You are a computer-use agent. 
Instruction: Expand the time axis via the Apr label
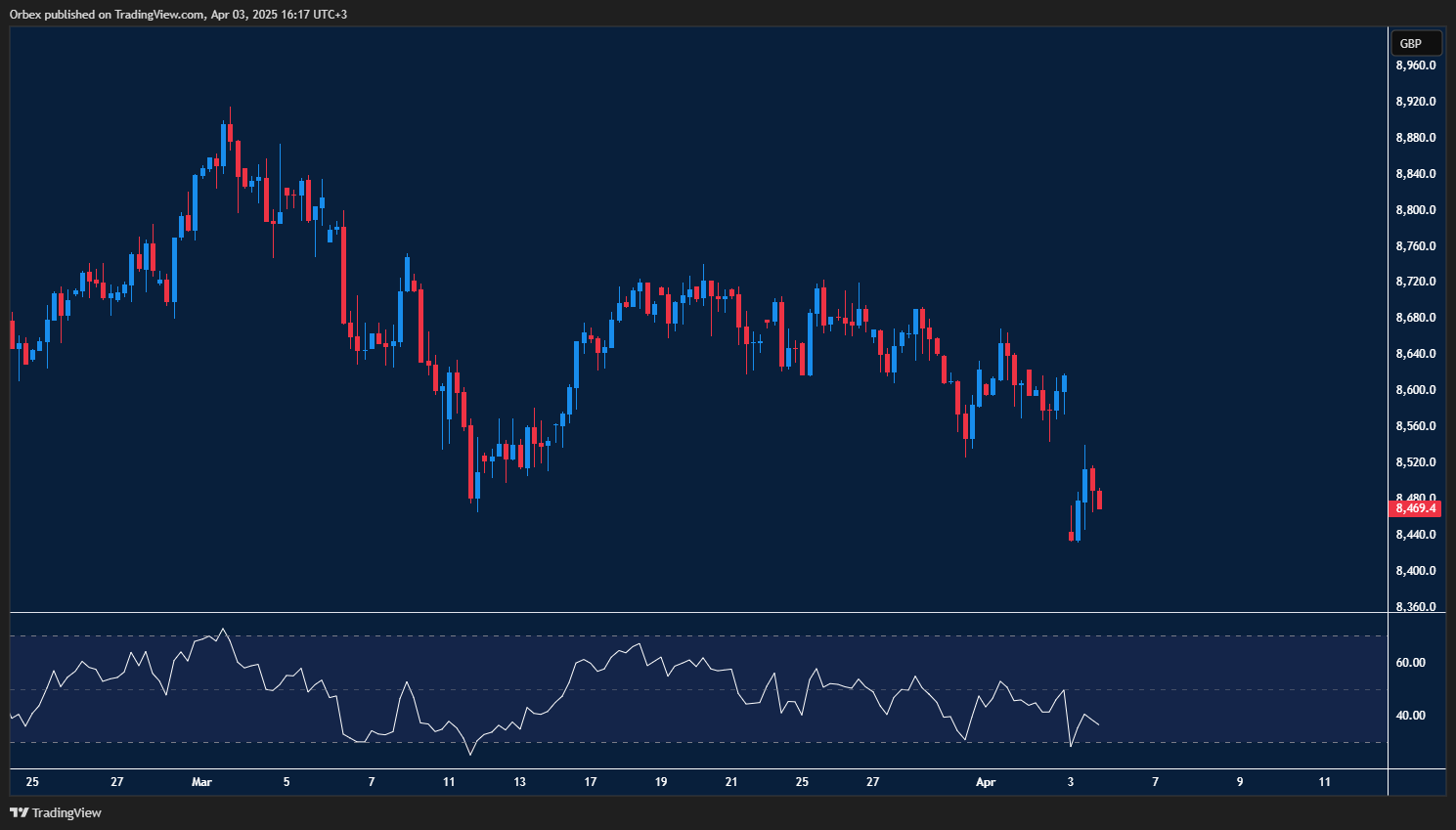pos(985,782)
